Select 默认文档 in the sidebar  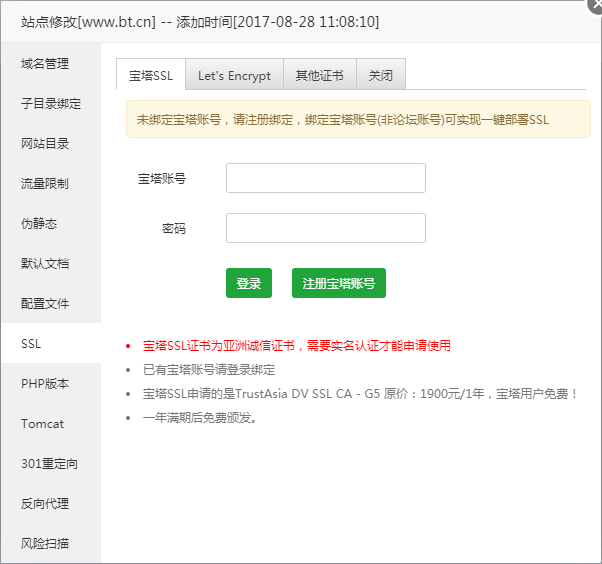51,263
